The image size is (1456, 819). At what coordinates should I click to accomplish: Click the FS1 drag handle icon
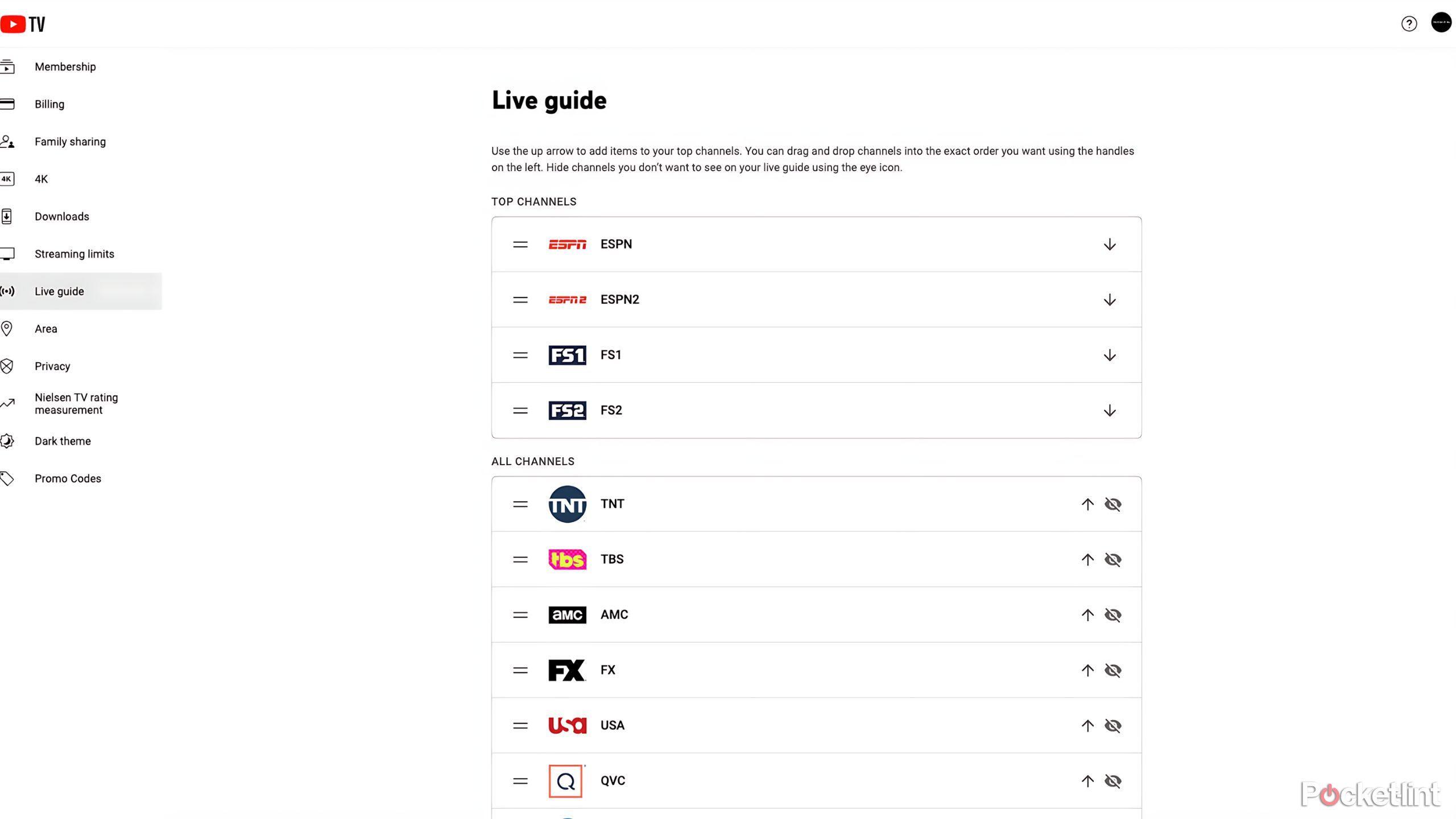520,355
